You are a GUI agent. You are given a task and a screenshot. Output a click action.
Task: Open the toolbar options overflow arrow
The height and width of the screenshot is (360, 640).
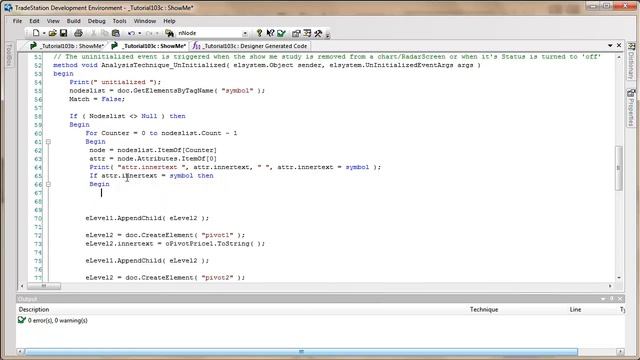[x=327, y=35]
